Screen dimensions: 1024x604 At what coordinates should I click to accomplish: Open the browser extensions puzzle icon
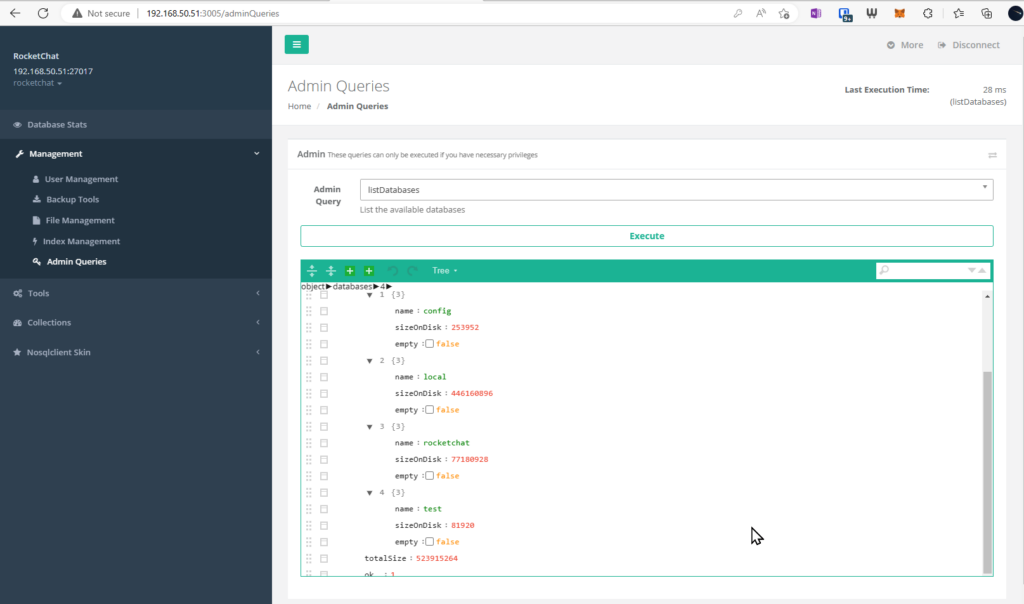927,13
